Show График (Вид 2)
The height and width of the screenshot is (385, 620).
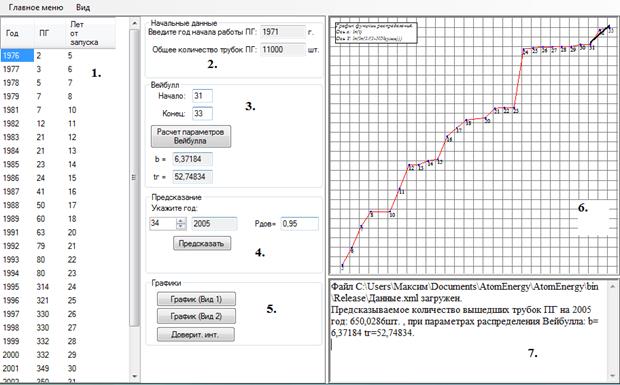coord(197,316)
